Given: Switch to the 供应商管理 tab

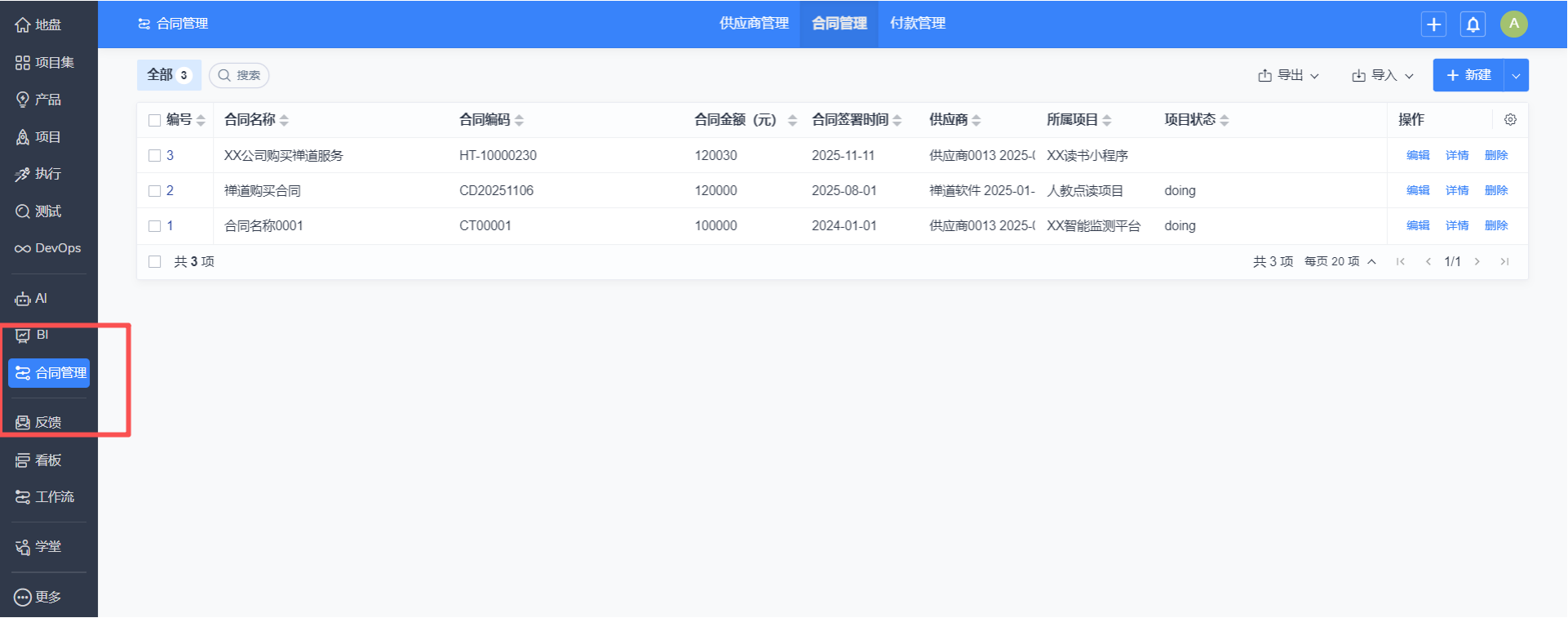Looking at the screenshot, I should (x=753, y=24).
